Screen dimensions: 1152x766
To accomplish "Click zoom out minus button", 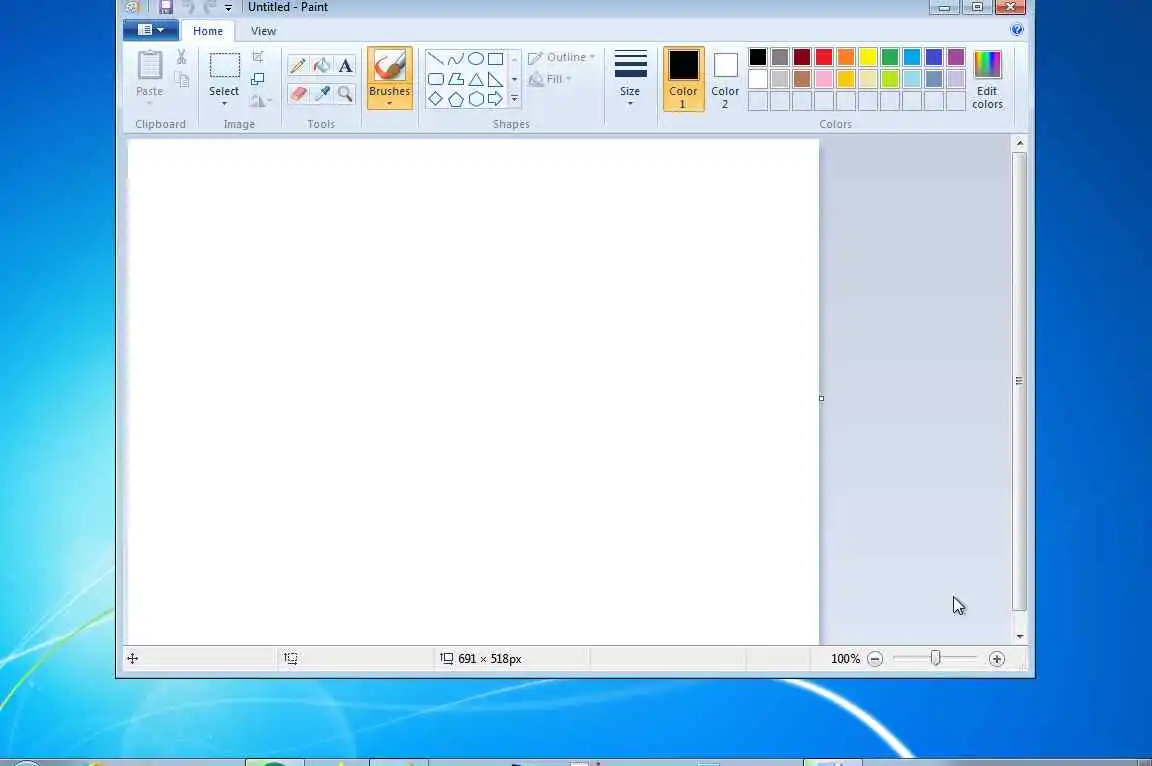I will pos(874,659).
